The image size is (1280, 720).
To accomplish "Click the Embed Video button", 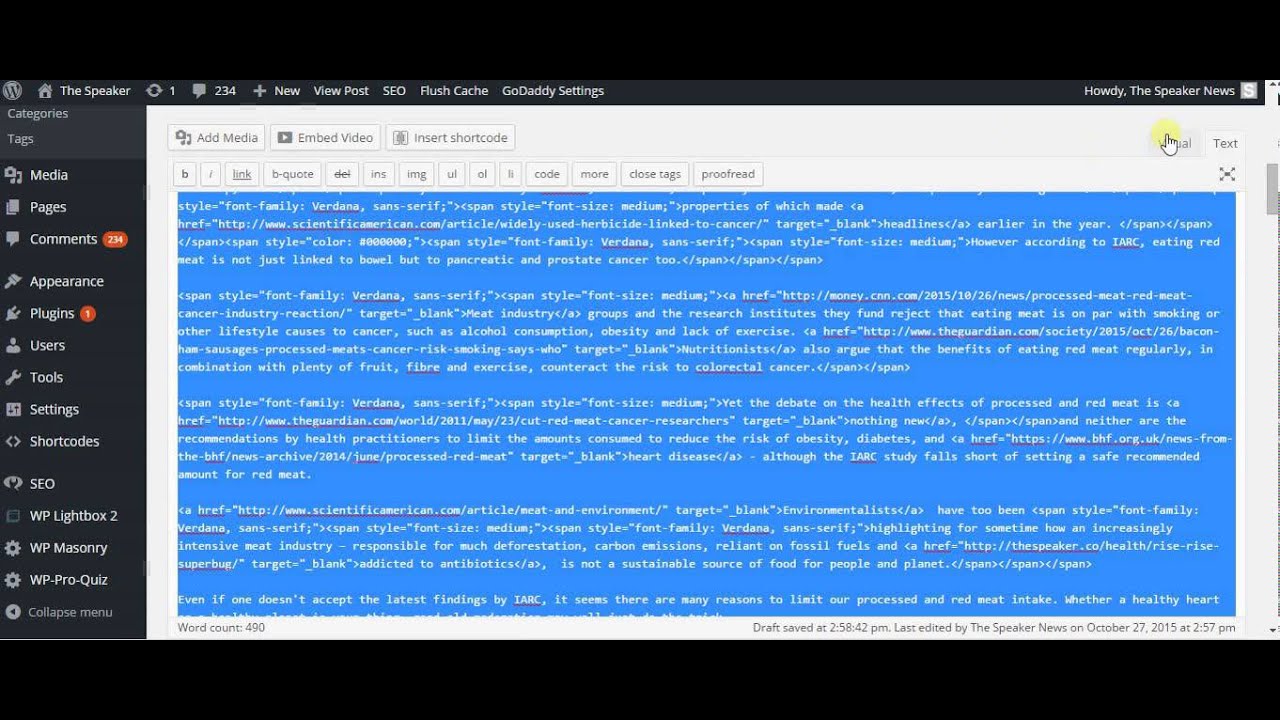I will 326,138.
